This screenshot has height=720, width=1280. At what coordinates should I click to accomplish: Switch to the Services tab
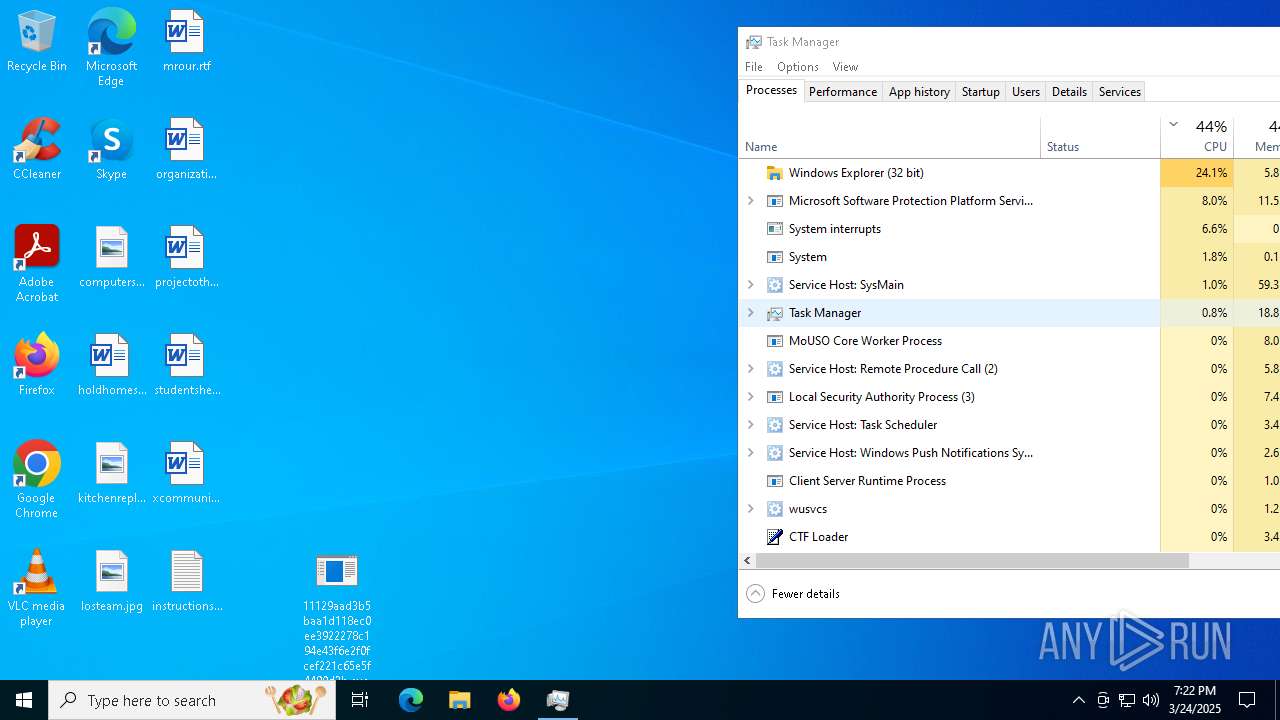pyautogui.click(x=1119, y=91)
